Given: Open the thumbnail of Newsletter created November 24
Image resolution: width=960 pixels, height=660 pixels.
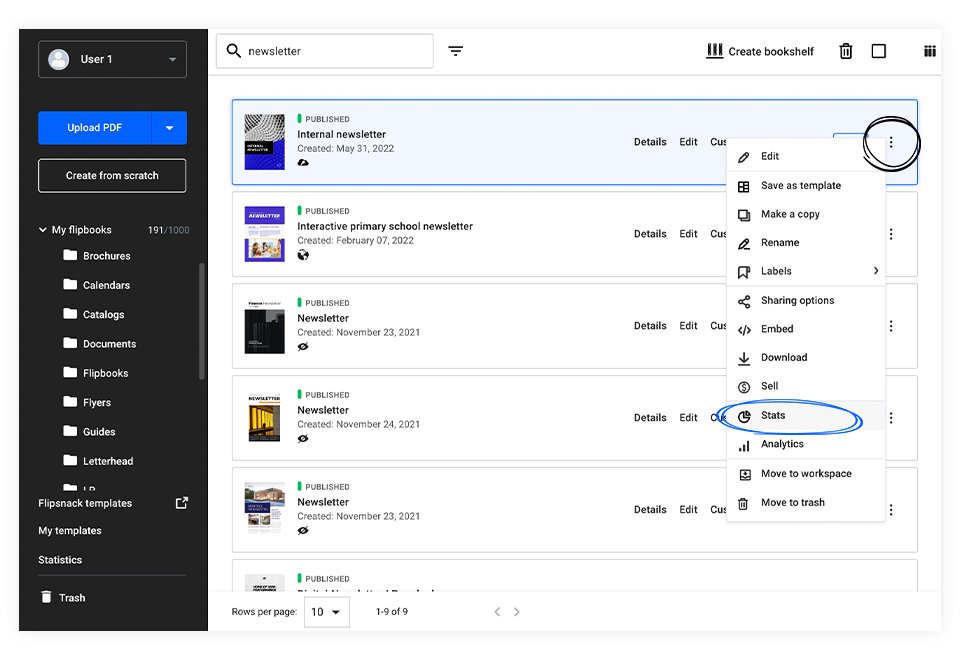Looking at the screenshot, I should point(264,418).
